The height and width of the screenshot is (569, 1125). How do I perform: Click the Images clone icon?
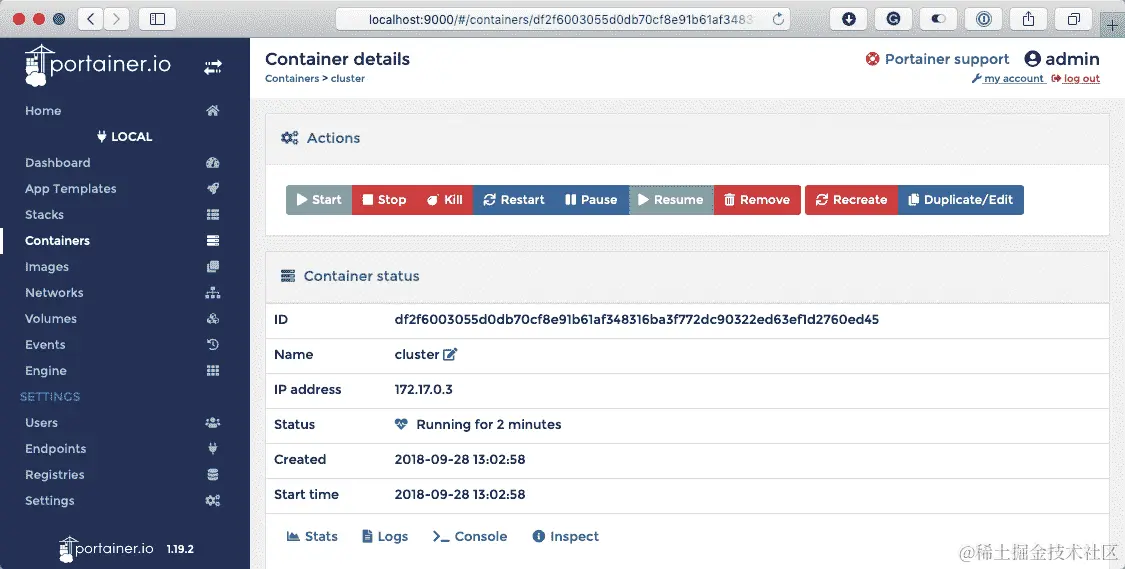pyautogui.click(x=212, y=267)
